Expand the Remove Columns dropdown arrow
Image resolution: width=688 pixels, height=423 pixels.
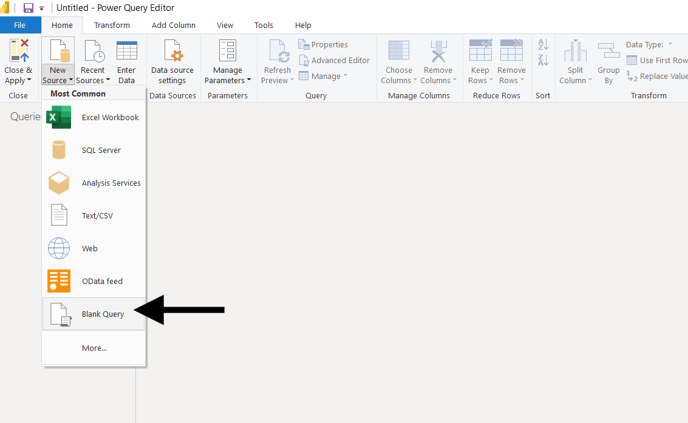point(455,80)
